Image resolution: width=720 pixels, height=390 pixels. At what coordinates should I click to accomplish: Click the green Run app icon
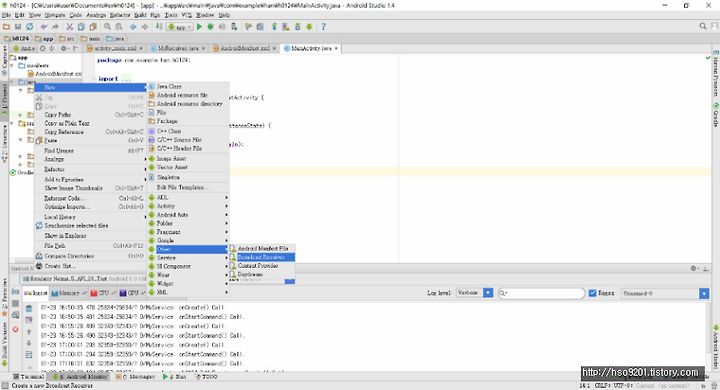point(199,27)
